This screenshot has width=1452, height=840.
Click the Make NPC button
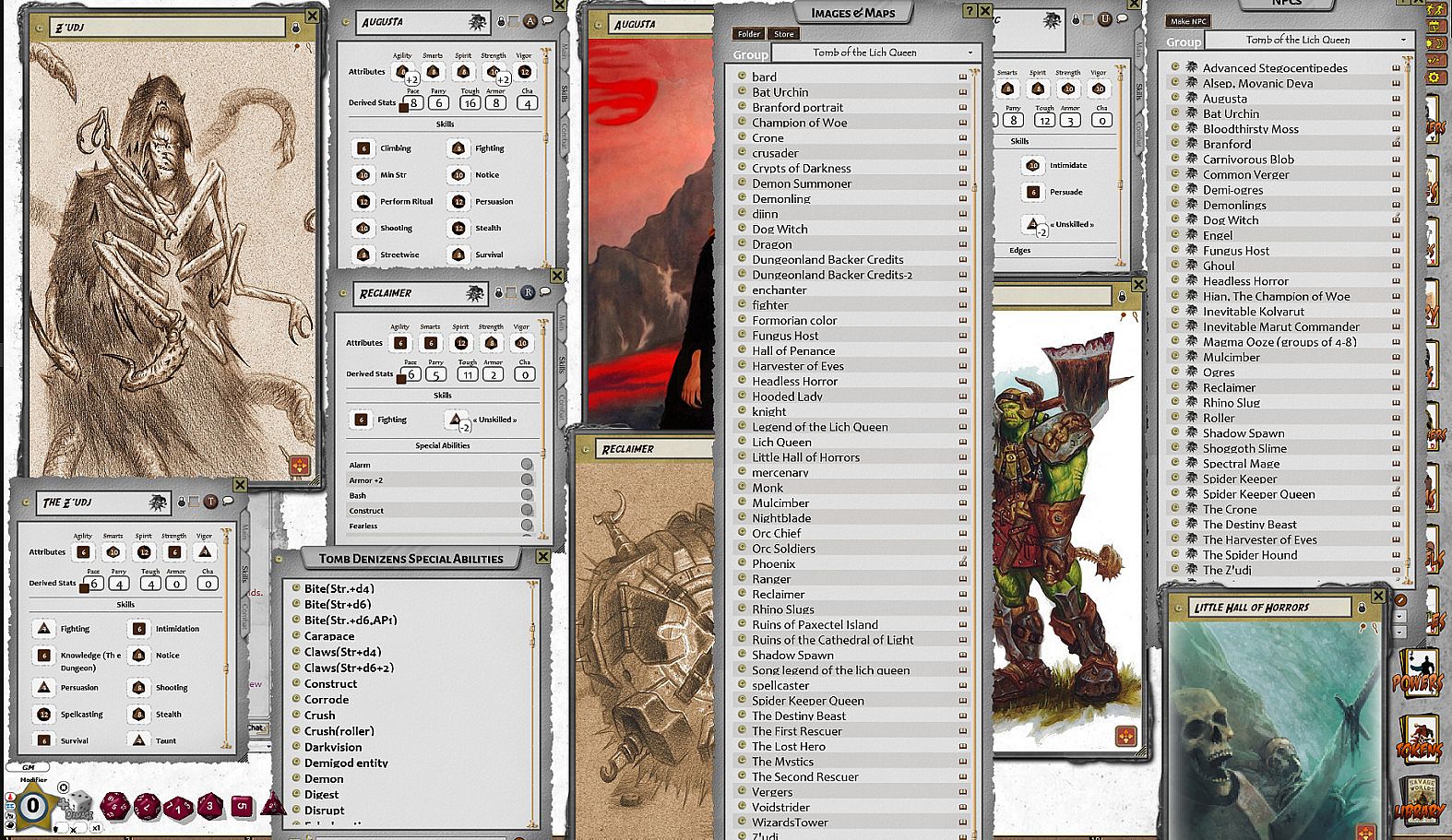click(x=1187, y=21)
